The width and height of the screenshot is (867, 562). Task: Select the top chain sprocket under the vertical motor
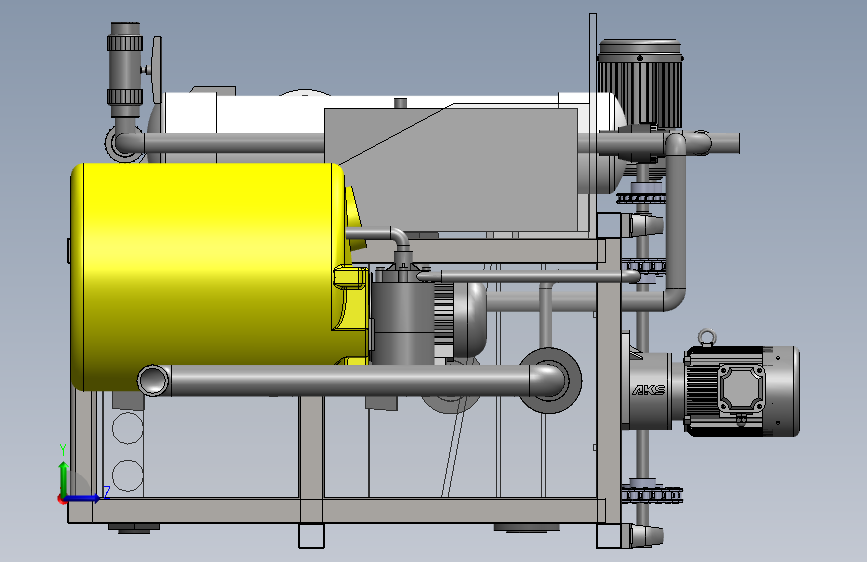point(641,199)
